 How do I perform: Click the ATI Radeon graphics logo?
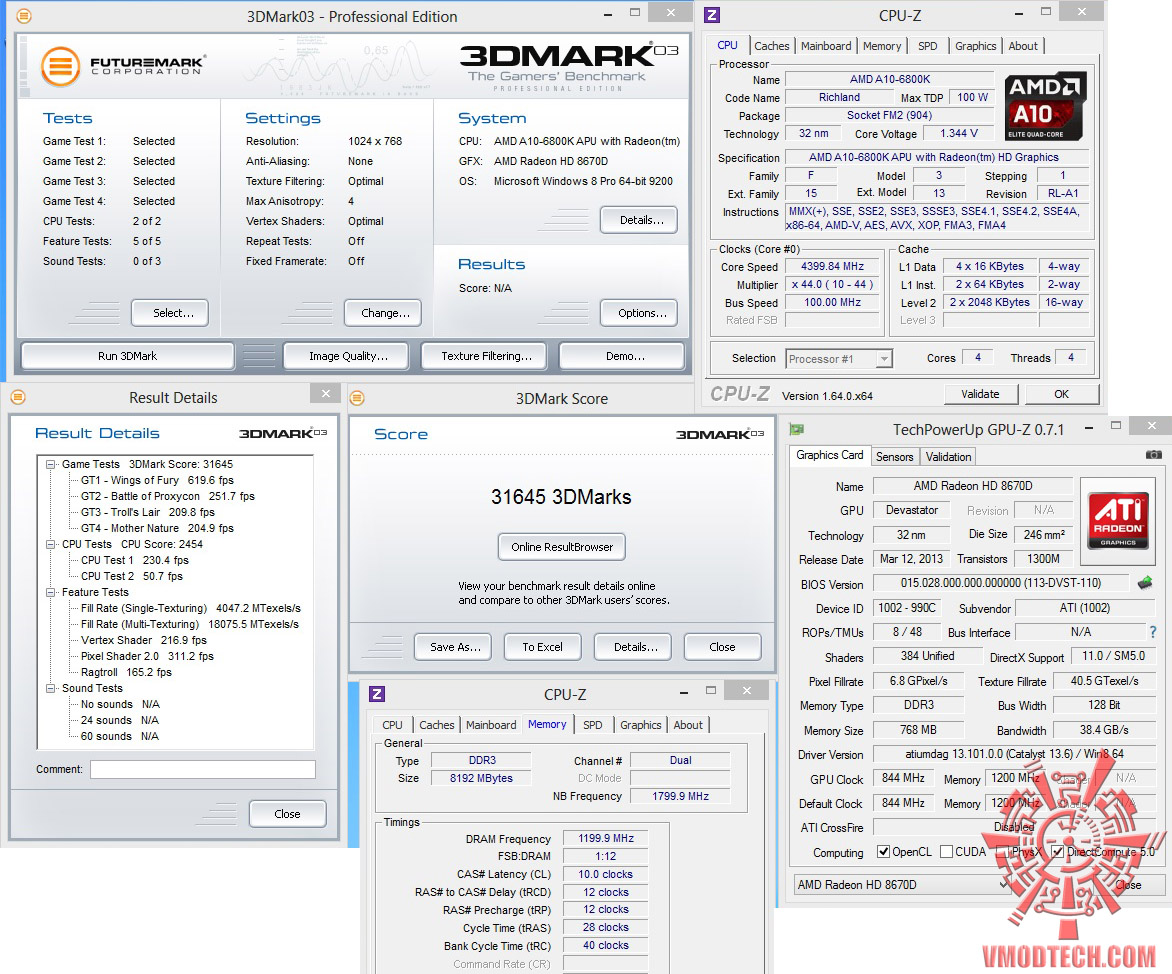[x=1117, y=520]
